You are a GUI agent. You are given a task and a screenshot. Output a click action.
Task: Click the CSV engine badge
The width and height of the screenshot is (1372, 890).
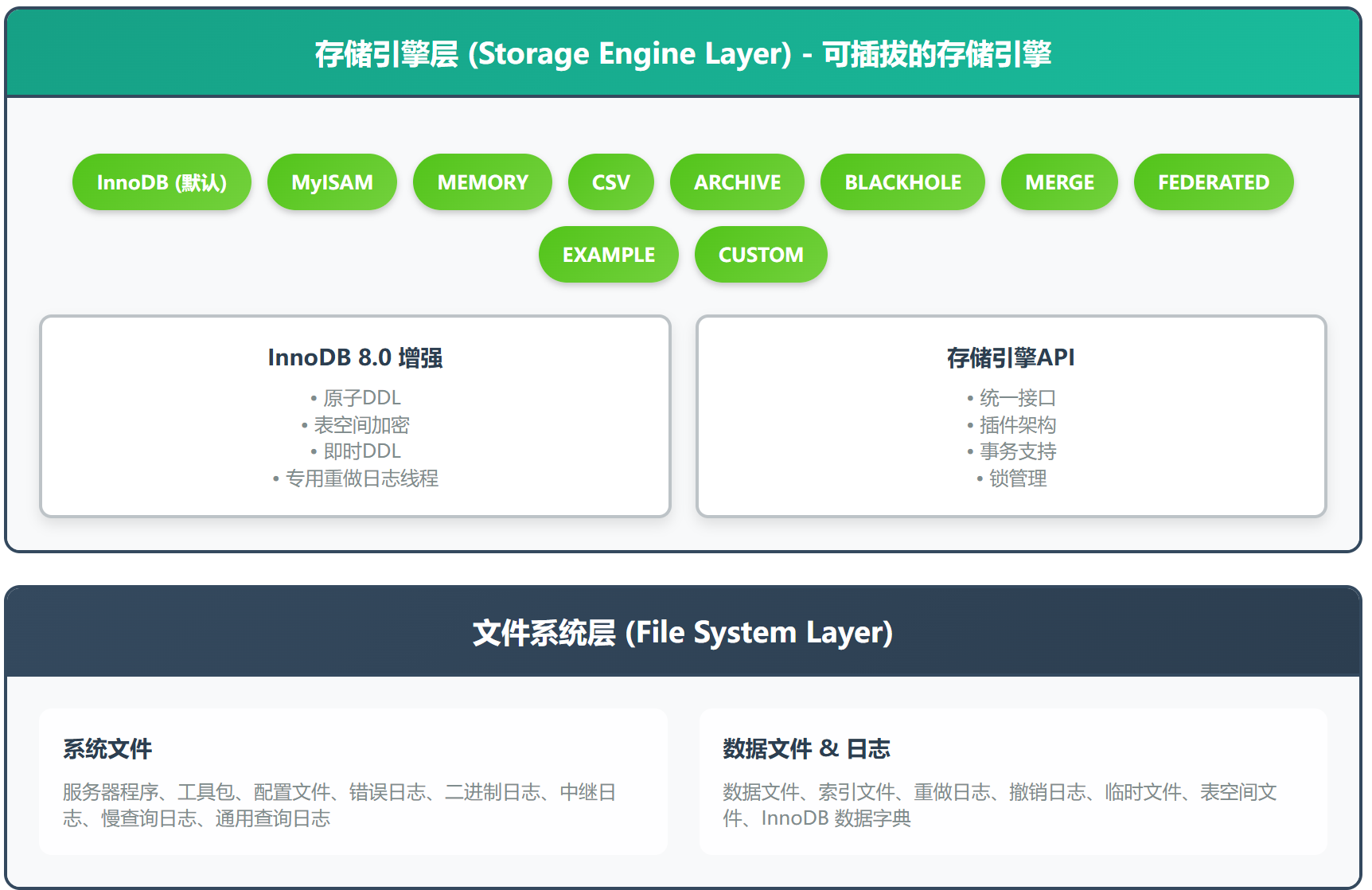click(x=610, y=182)
